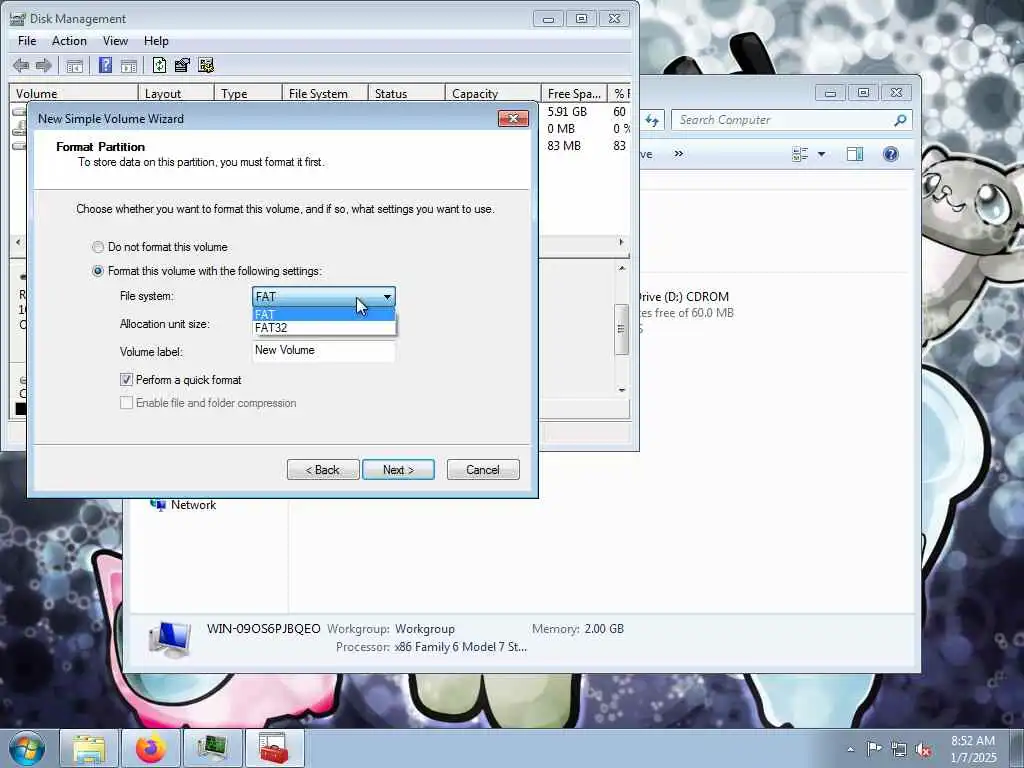This screenshot has width=1024, height=768.
Task: Sort by Free Space column header
Action: [x=574, y=93]
